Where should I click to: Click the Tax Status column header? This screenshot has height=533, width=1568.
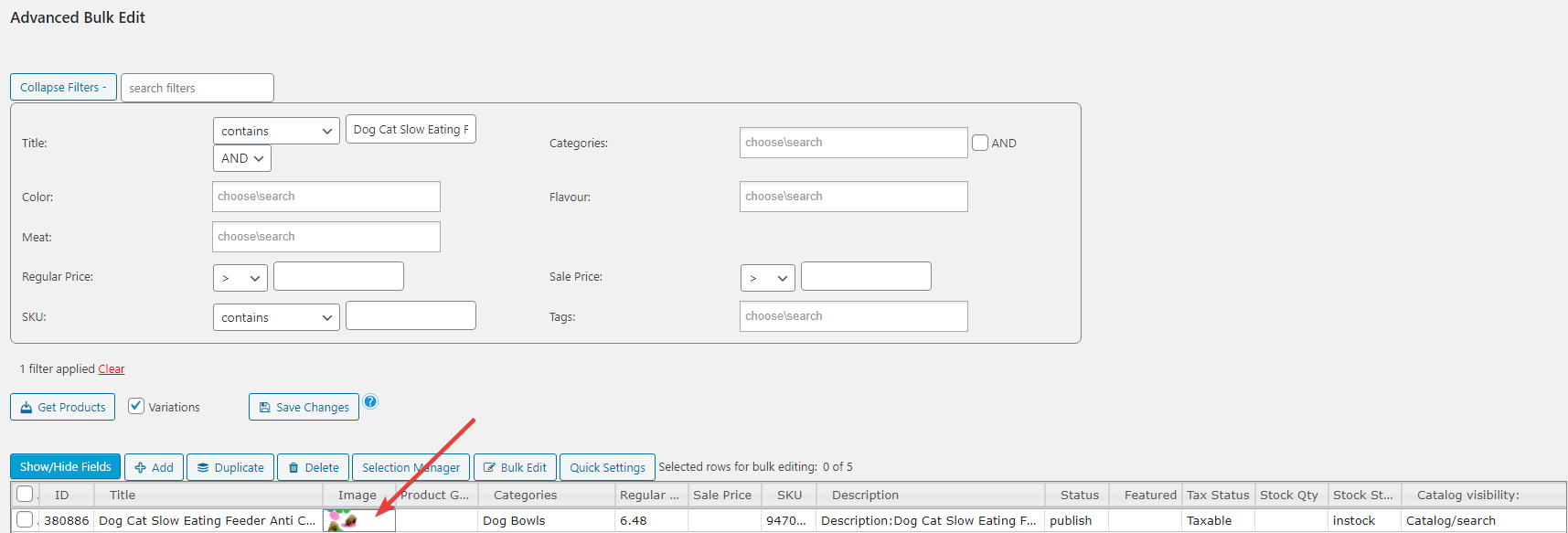coord(1218,495)
